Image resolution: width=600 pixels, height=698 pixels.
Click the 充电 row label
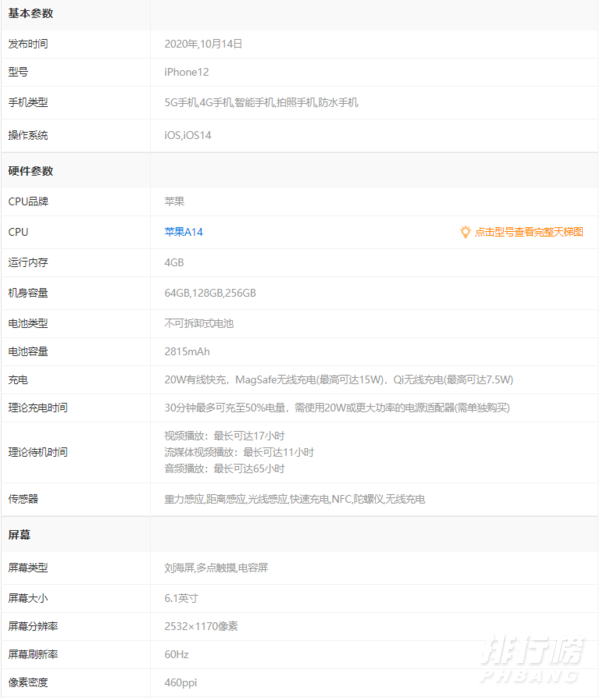click(x=18, y=380)
